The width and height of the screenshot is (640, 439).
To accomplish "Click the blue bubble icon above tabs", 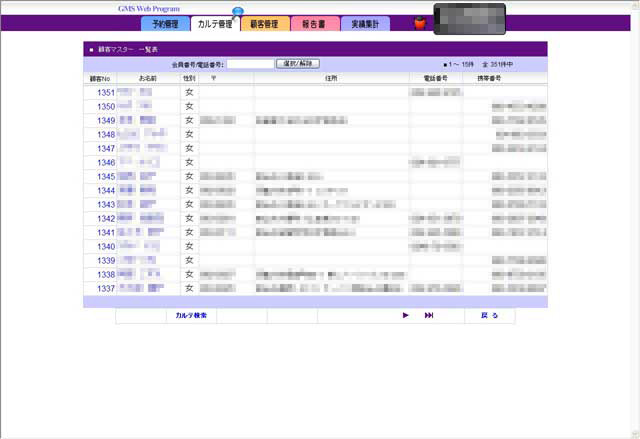I will [x=237, y=11].
